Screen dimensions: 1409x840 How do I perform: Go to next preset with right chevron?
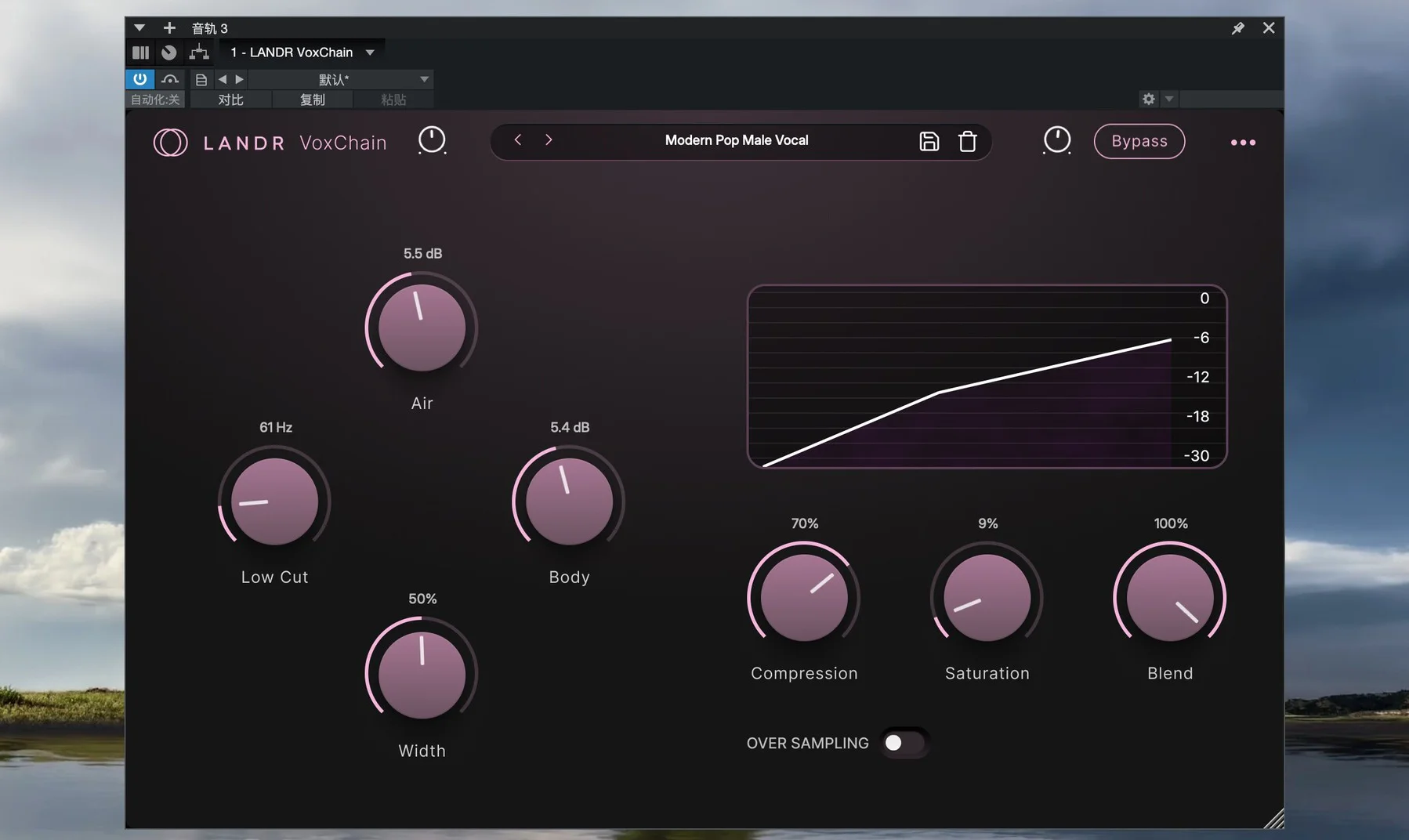point(549,139)
